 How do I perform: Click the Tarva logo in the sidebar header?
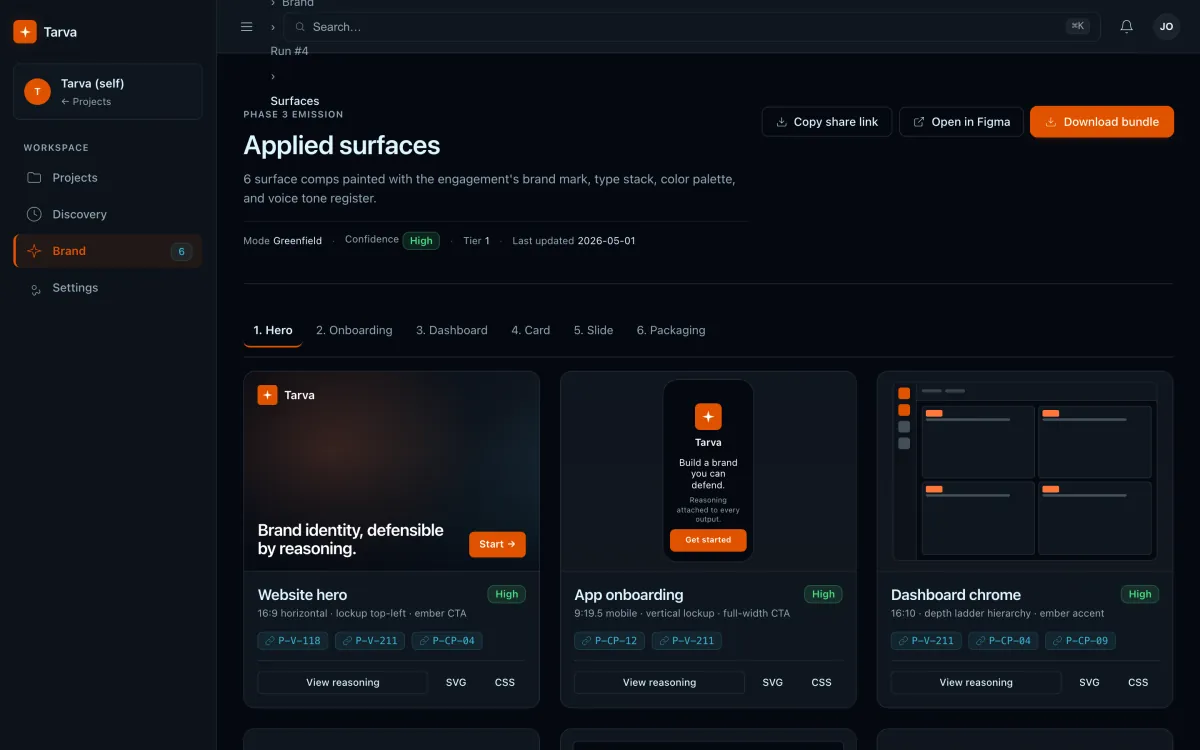25,32
